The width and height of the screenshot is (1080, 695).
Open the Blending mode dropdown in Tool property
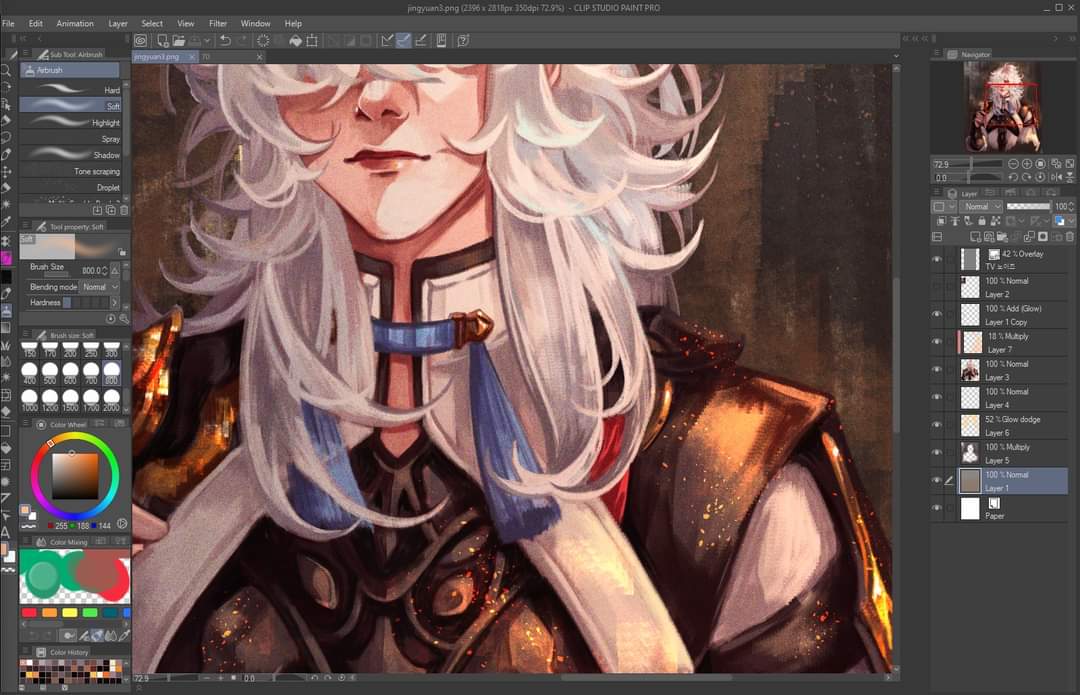[101, 287]
